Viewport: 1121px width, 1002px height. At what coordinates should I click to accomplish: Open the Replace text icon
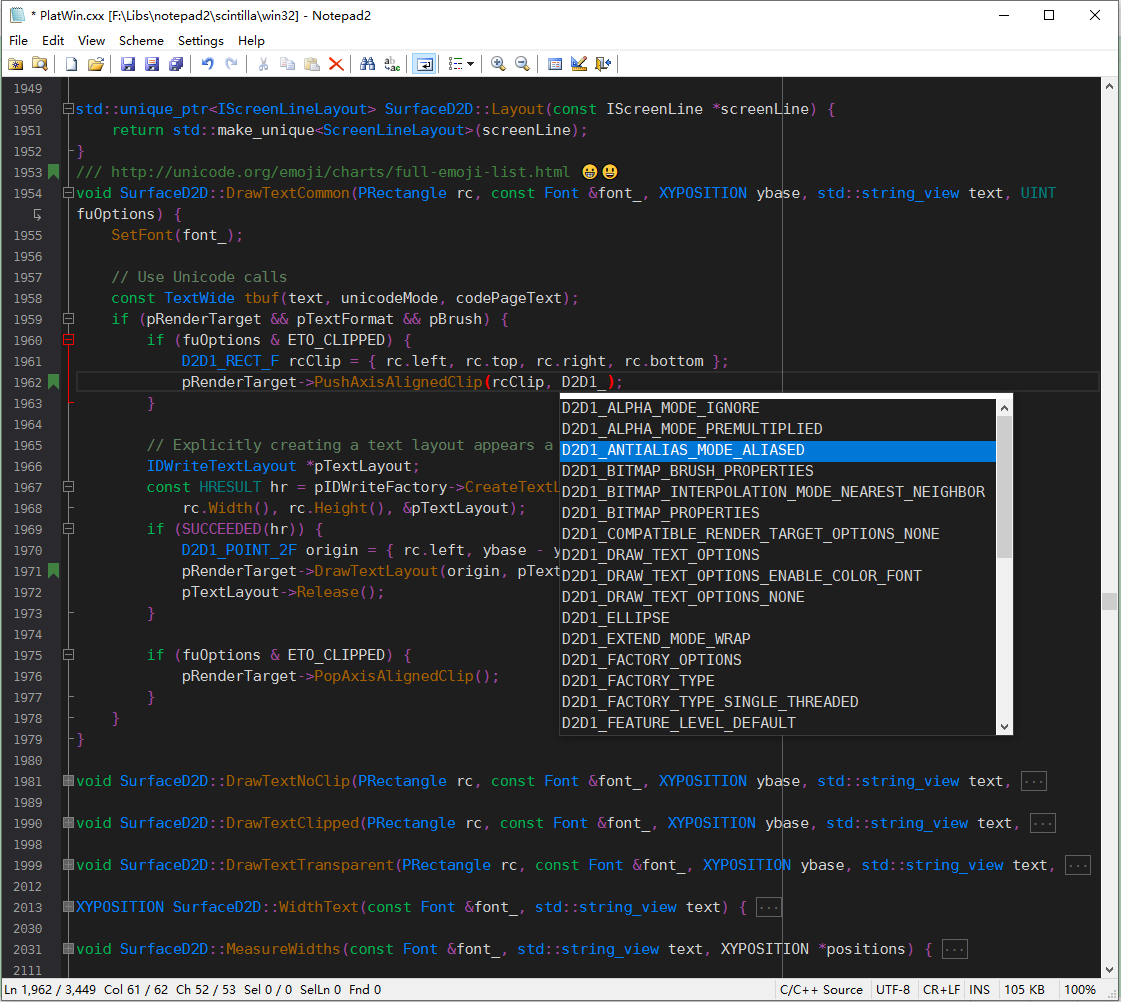392,64
